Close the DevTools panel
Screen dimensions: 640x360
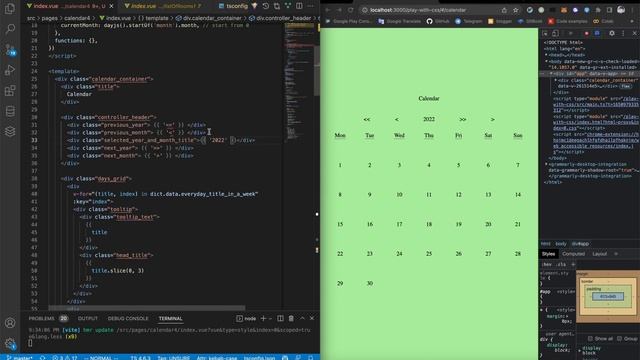(634, 33)
